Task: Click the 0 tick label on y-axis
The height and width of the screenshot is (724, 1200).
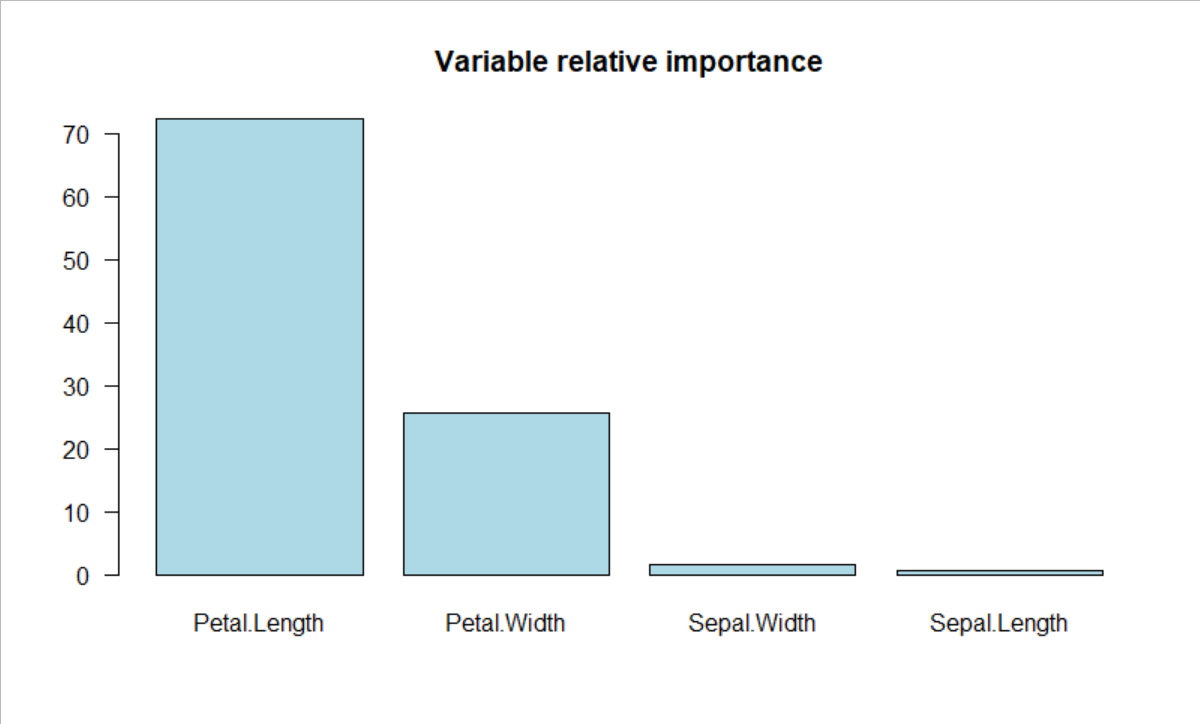Action: pos(85,576)
